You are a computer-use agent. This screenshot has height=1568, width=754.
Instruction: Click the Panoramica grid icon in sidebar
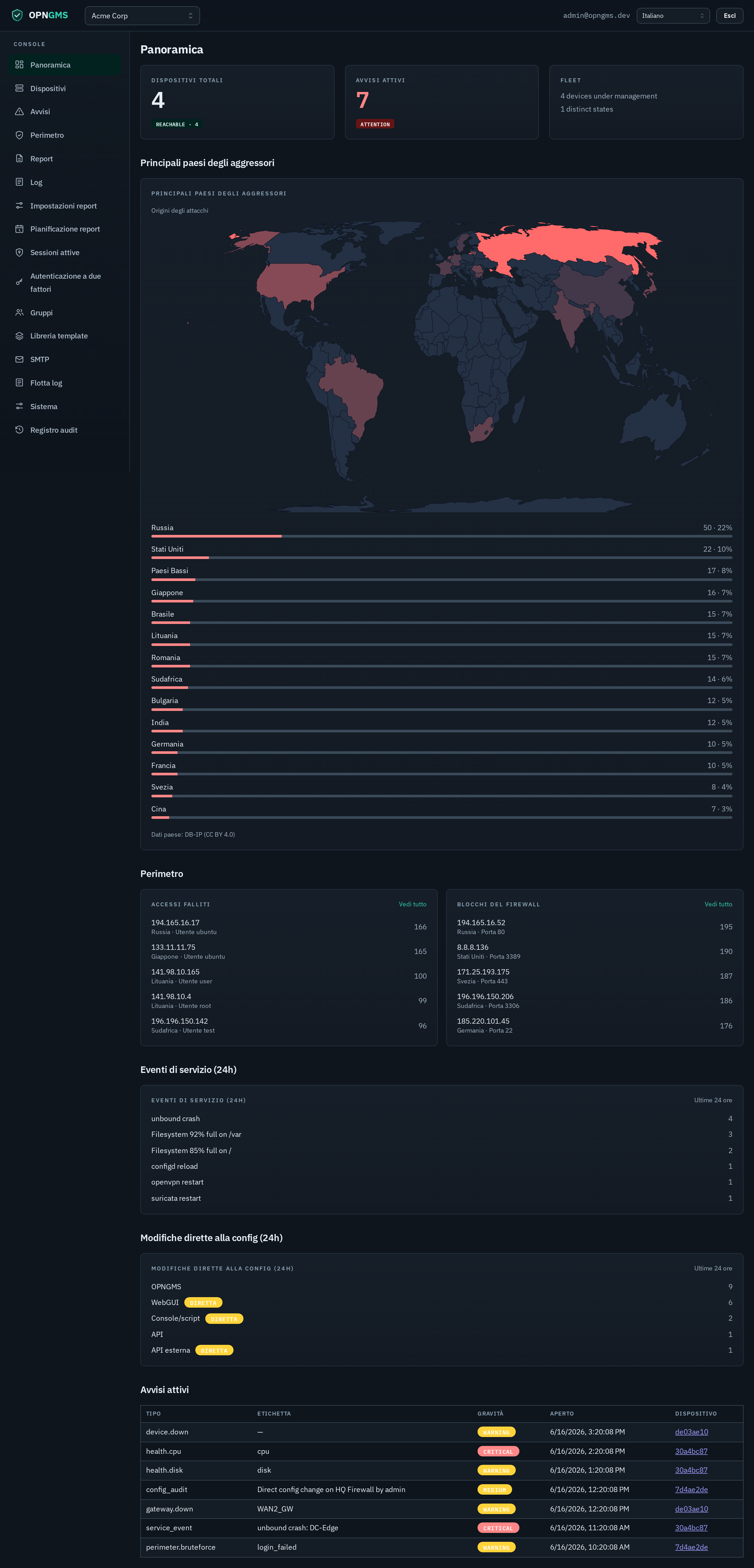[19, 64]
